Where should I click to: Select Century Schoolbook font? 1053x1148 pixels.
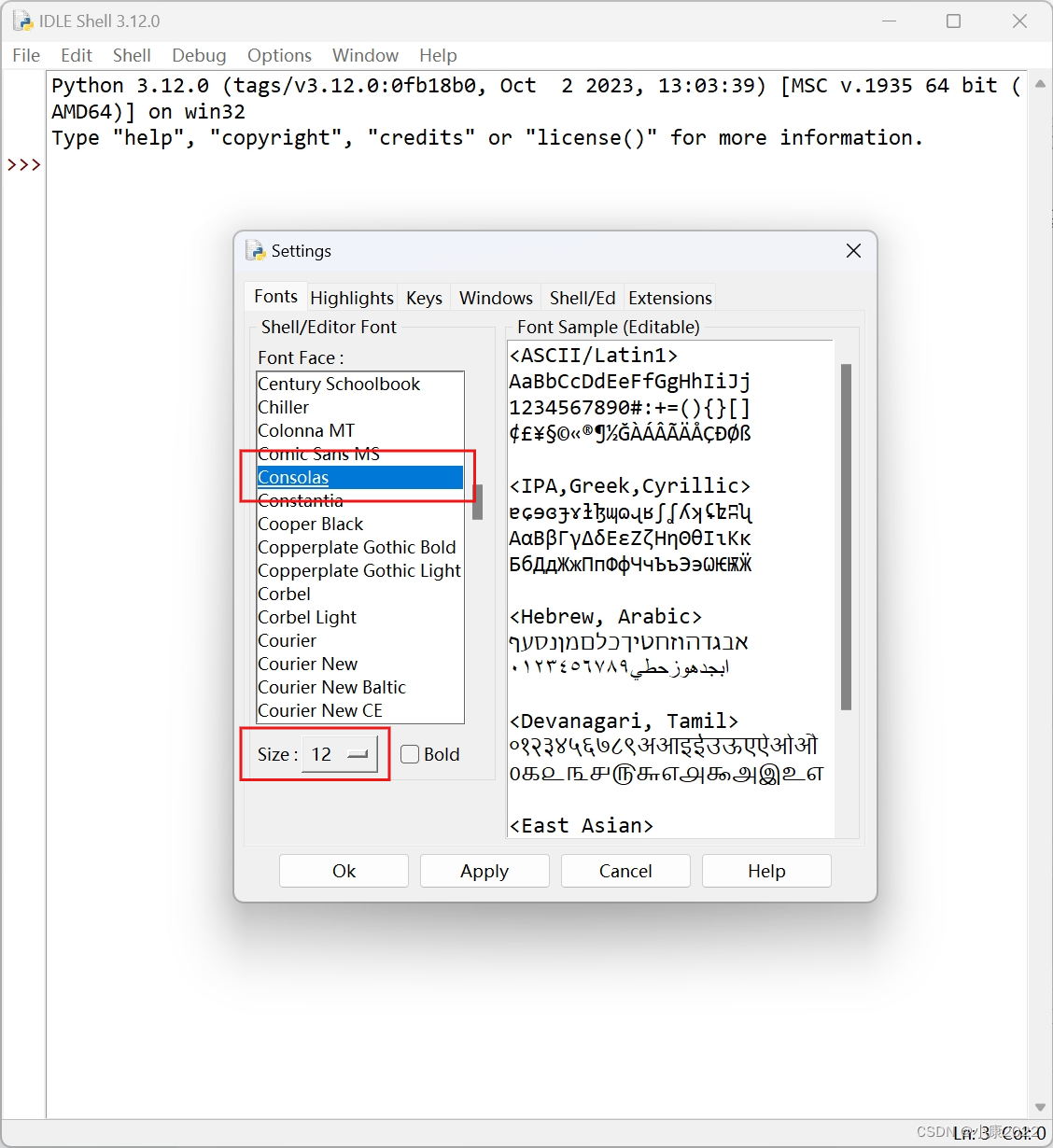tap(359, 384)
